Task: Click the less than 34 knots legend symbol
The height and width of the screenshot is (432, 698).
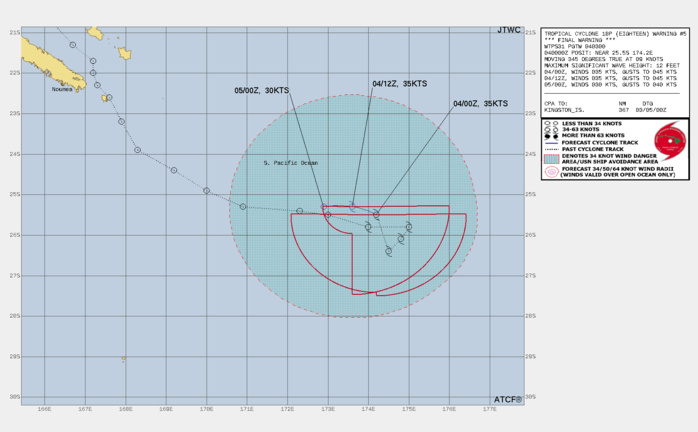Action: 549,123
